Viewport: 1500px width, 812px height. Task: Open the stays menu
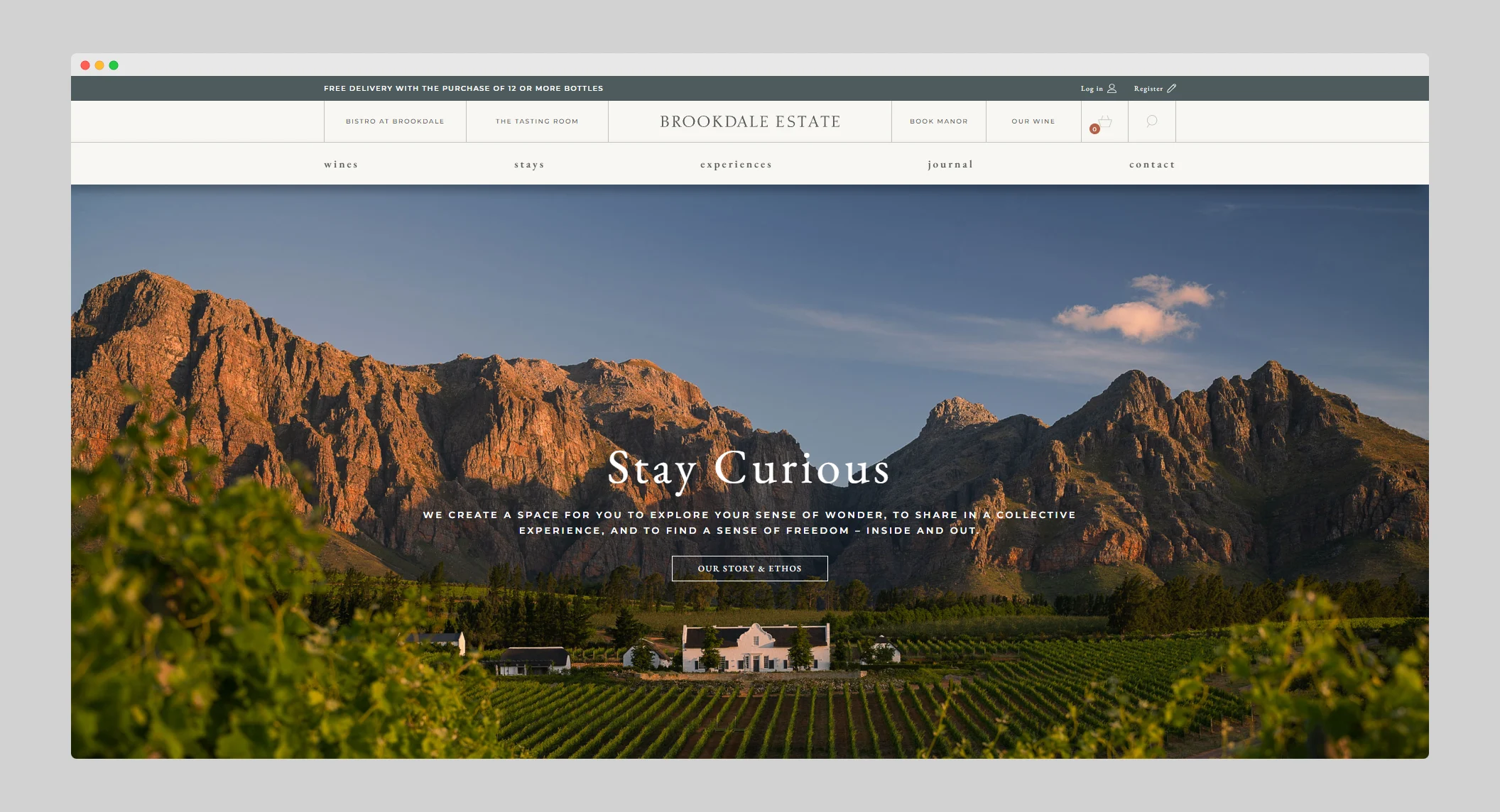tap(529, 165)
